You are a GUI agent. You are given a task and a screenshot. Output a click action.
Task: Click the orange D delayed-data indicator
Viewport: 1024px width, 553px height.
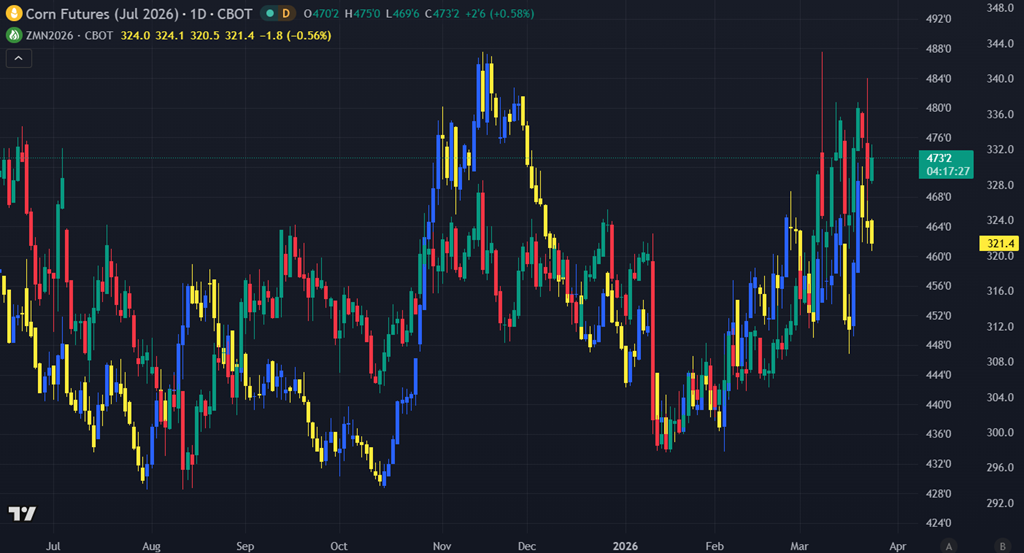[285, 15]
